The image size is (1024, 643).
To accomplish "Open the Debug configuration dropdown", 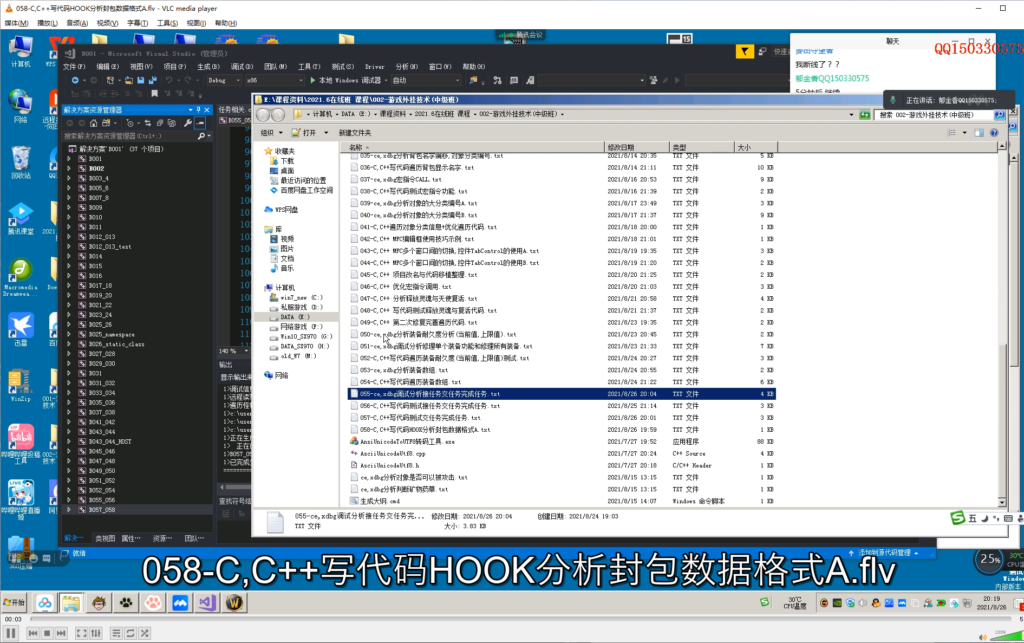I will coord(224,80).
